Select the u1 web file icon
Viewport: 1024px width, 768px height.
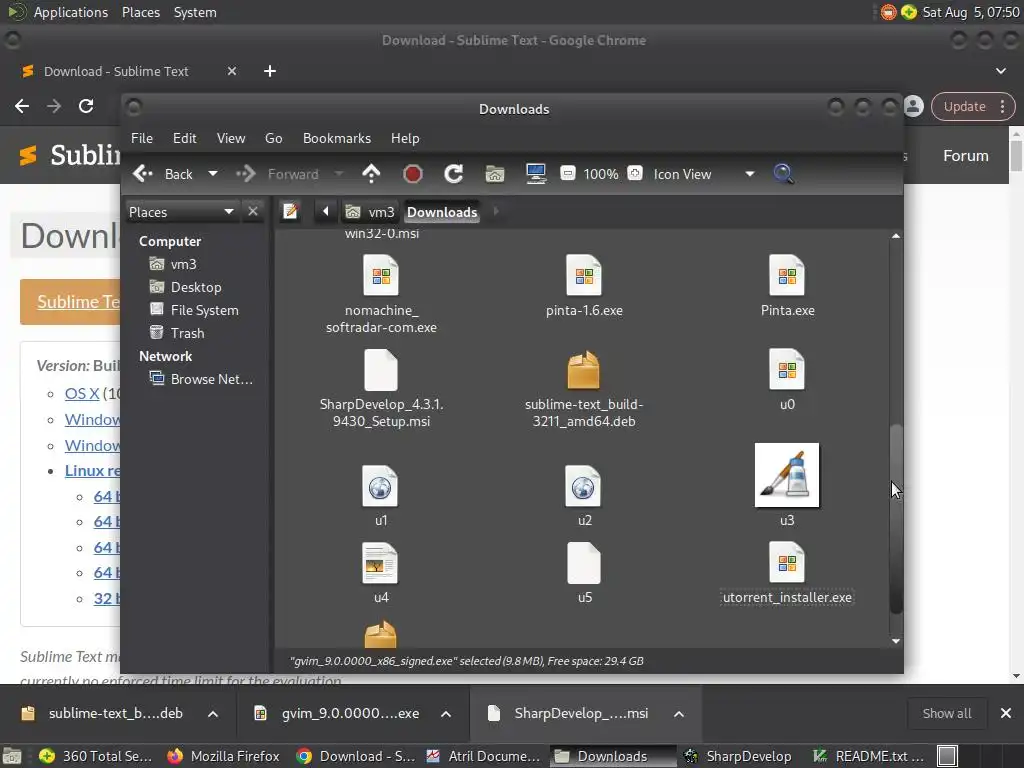coord(380,487)
